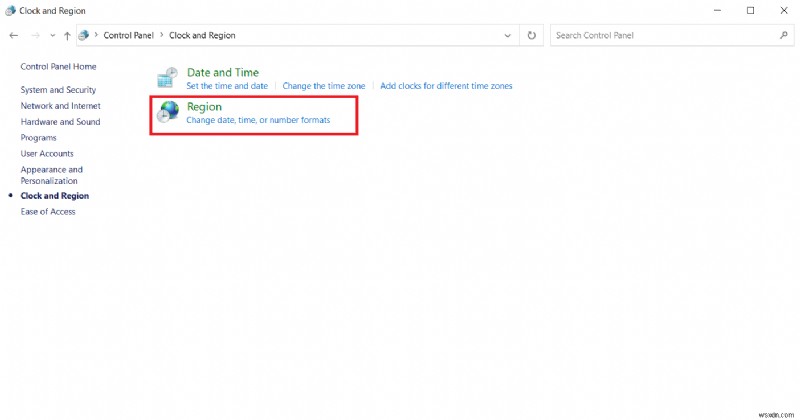Expand the chevron after Control Panel breadcrumb
The image size is (800, 420).
[162, 35]
